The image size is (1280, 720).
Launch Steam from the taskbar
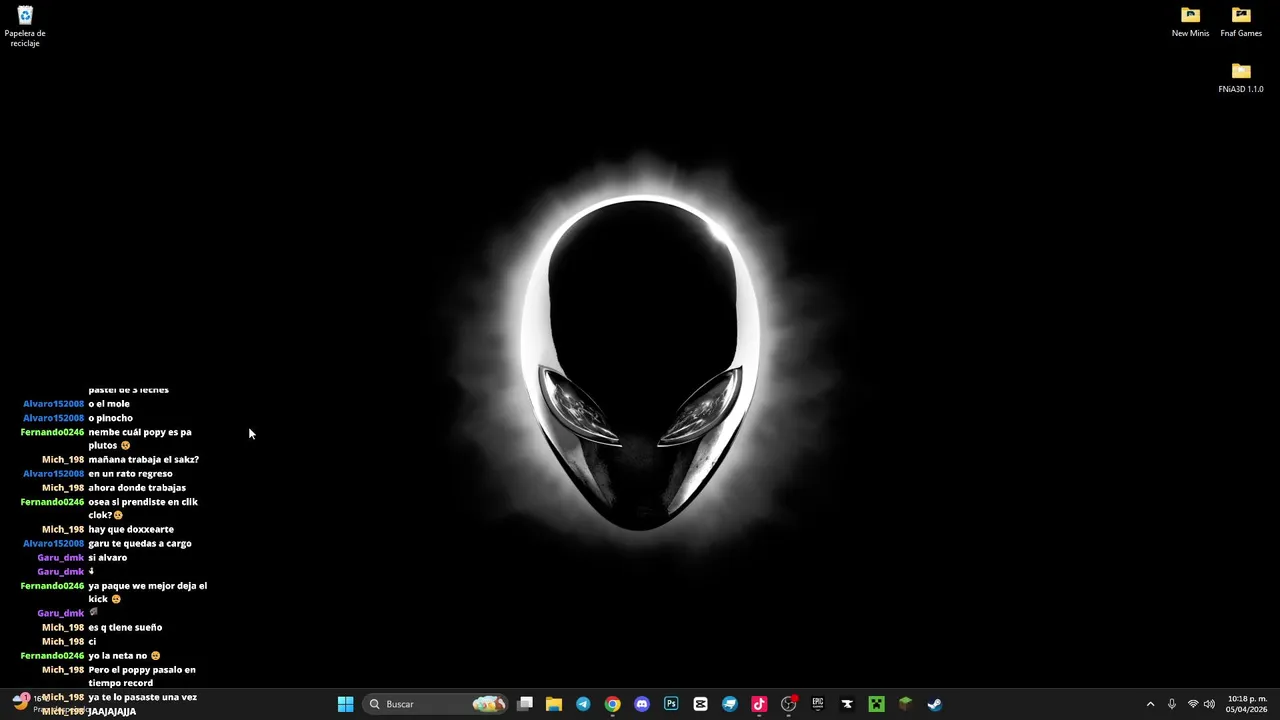[934, 704]
